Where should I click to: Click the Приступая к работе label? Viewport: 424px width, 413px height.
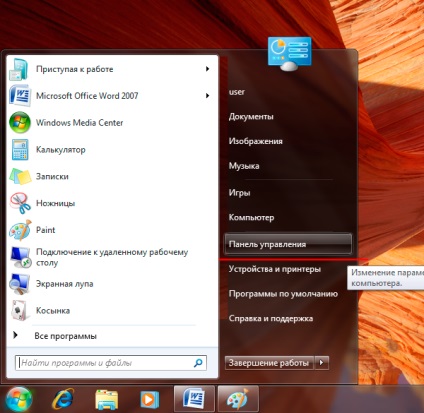75,69
